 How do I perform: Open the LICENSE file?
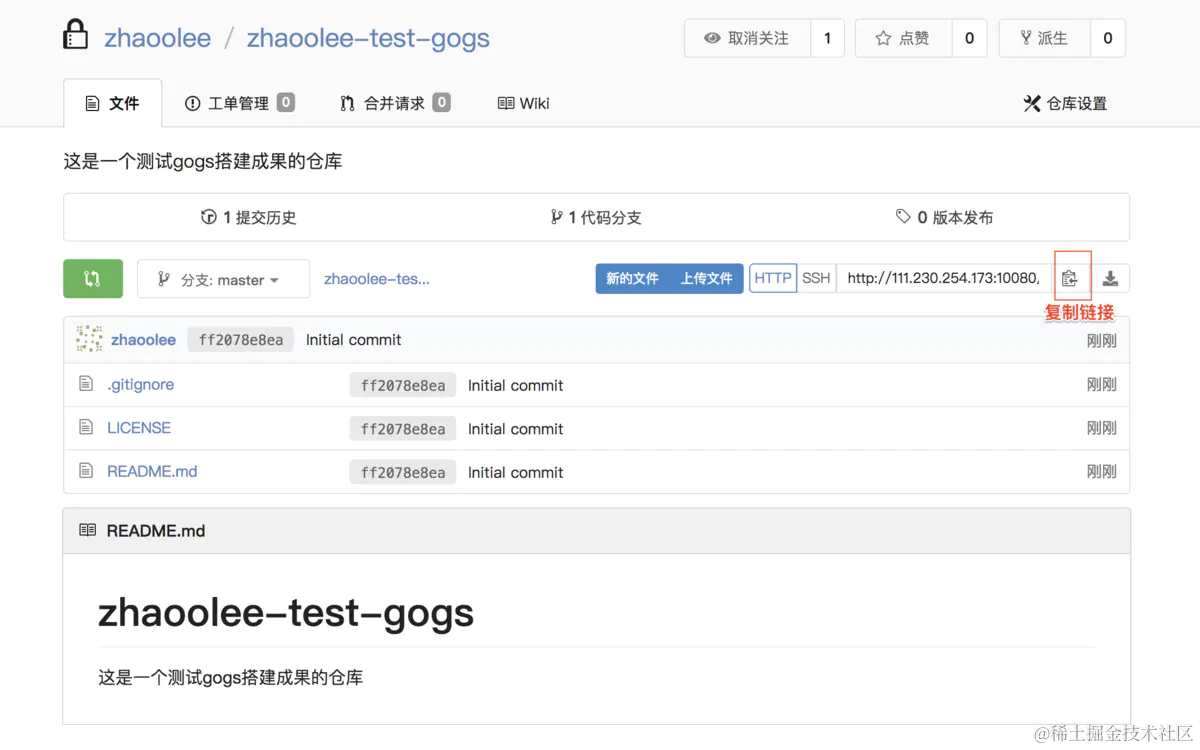(139, 427)
